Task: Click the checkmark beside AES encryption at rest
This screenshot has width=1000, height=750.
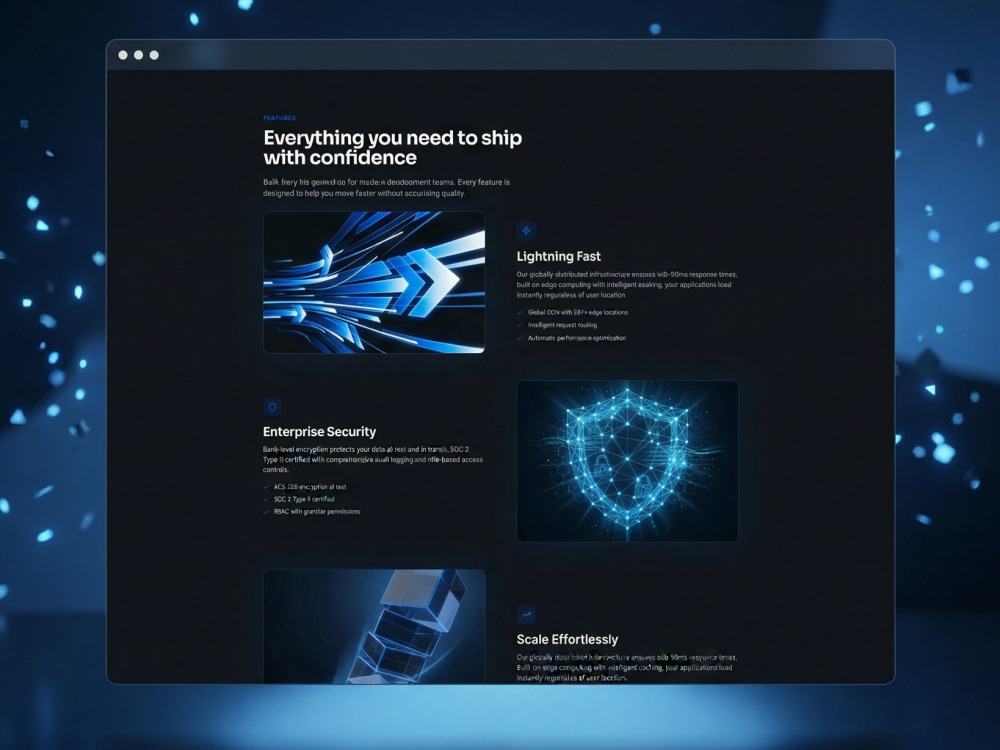Action: pyautogui.click(x=267, y=487)
